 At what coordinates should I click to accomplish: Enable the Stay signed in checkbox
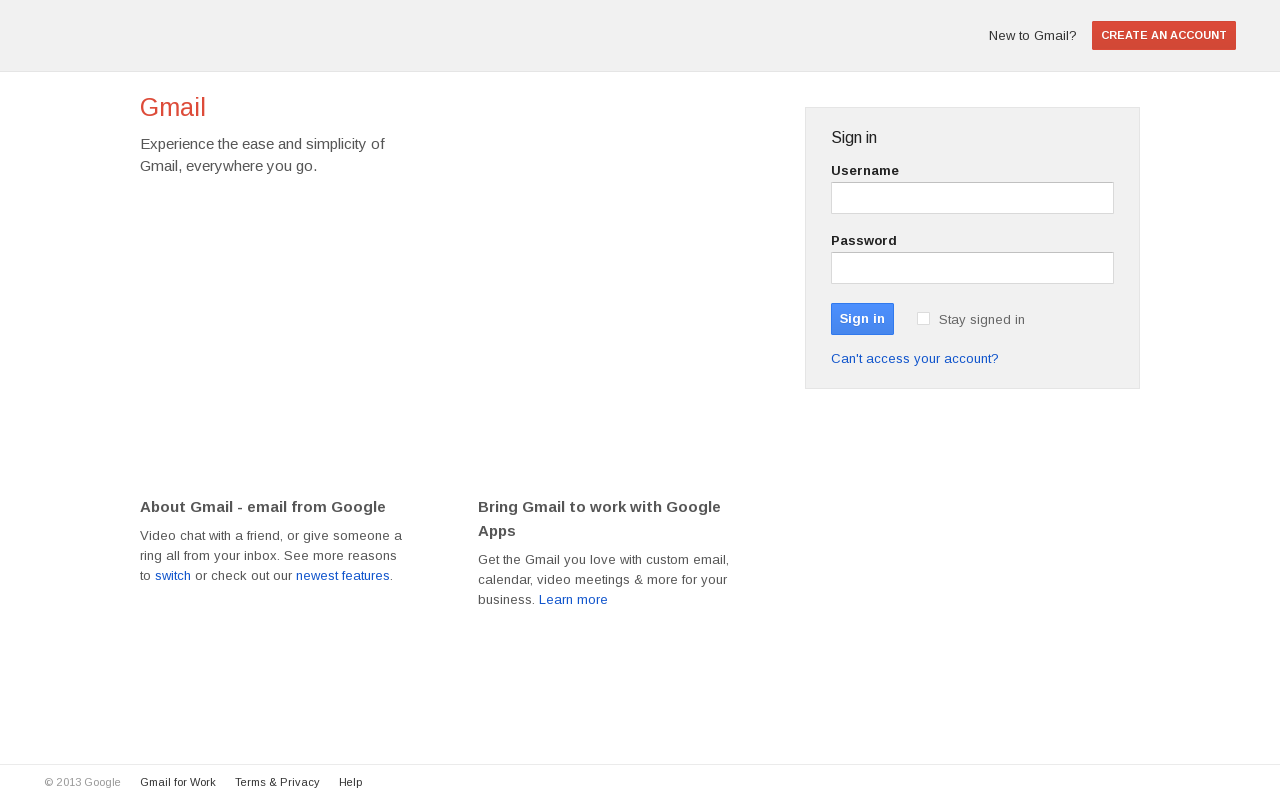923,319
